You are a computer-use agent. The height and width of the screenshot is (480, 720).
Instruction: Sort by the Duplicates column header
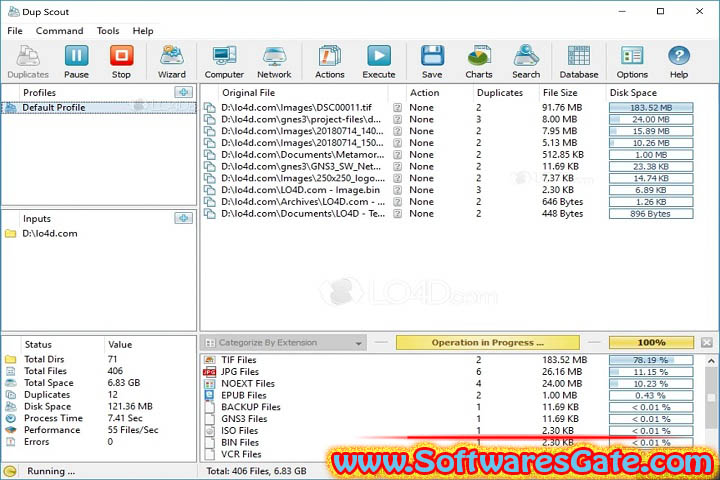(x=500, y=92)
